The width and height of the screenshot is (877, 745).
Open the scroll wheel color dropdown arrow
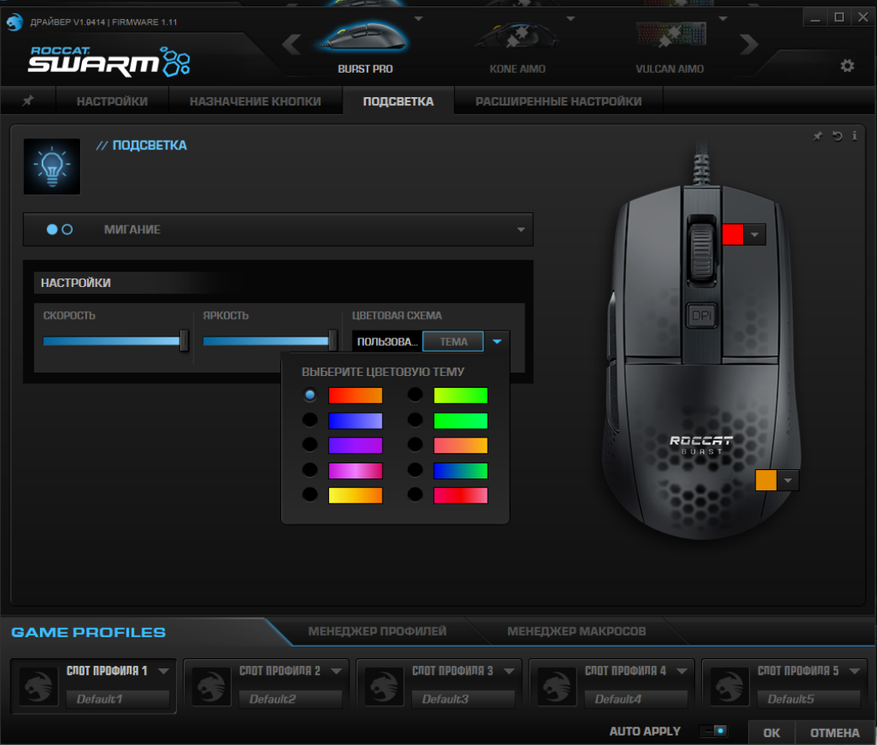pyautogui.click(x=755, y=234)
